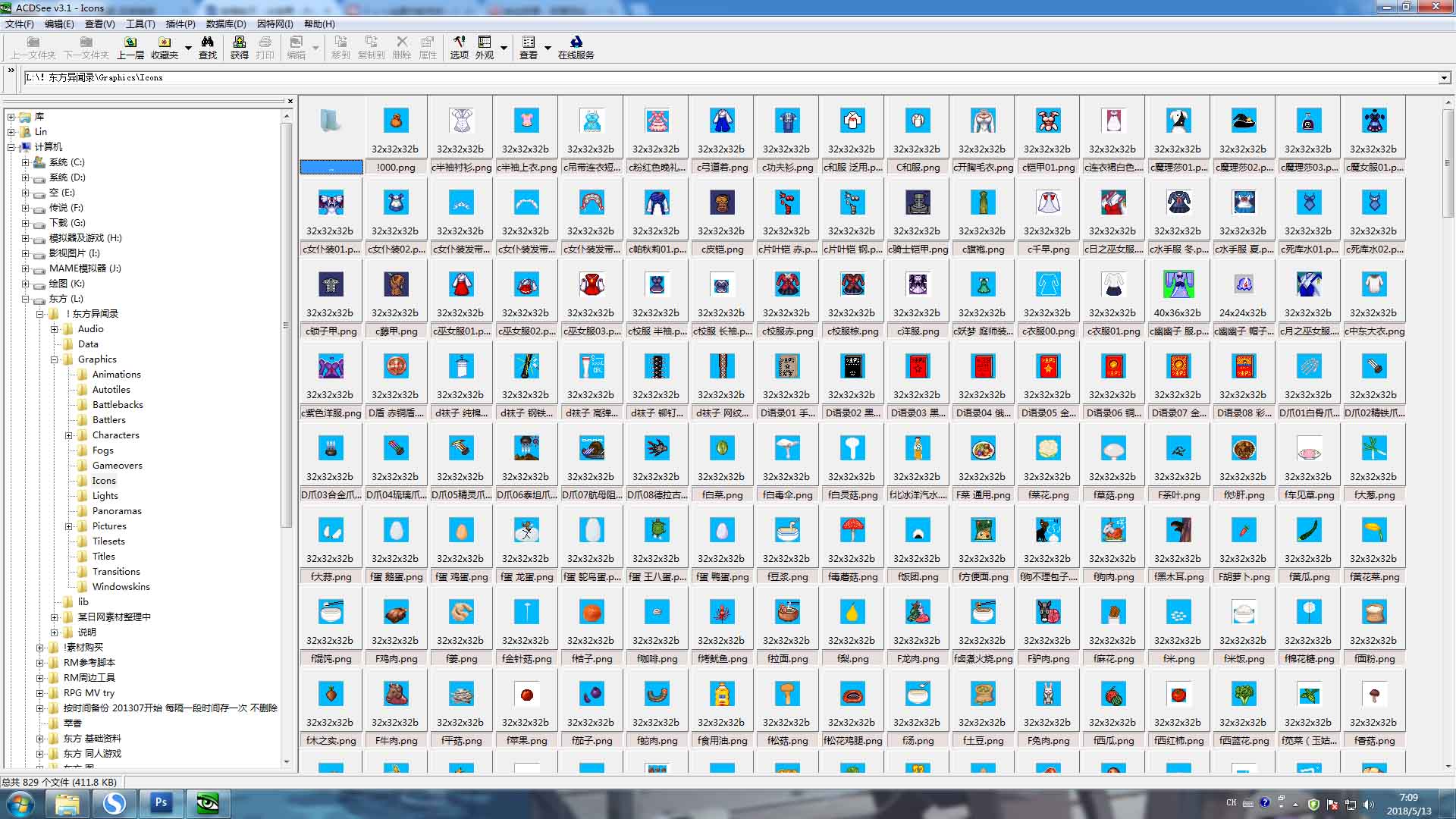Expand the Characters folder in tree
1456x819 pixels.
pos(68,435)
